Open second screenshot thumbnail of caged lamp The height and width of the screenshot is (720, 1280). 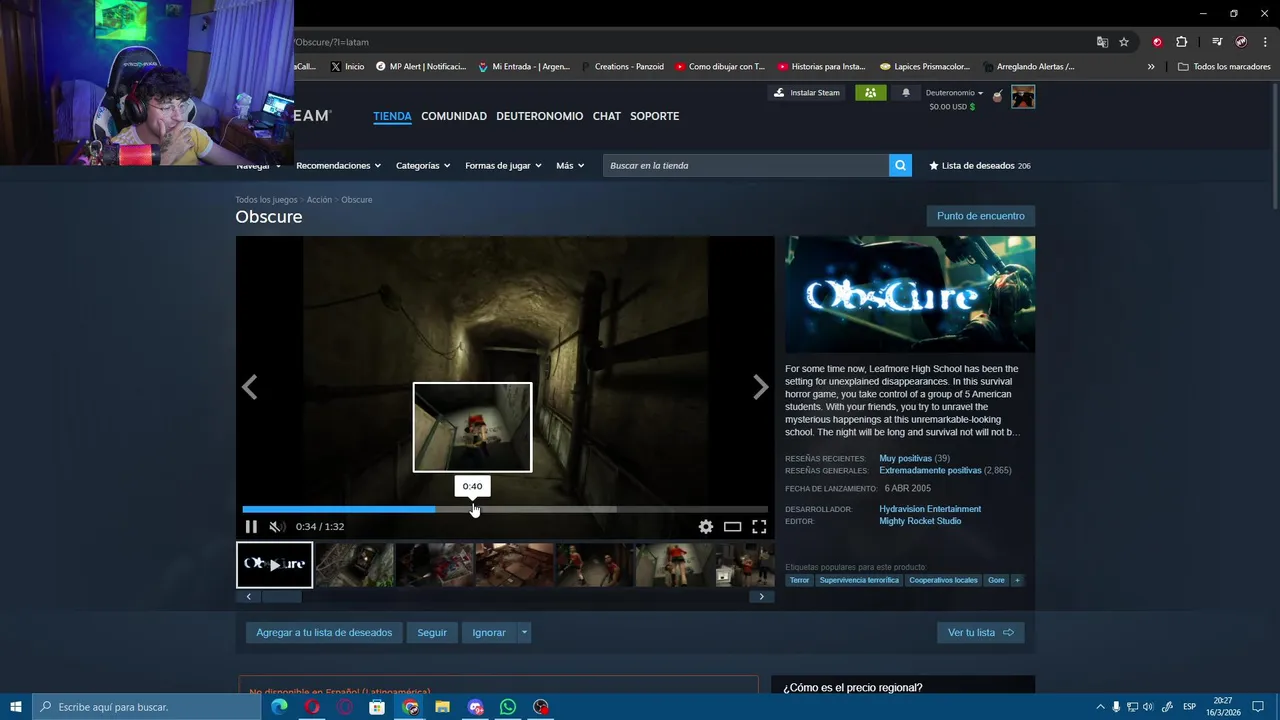[355, 565]
